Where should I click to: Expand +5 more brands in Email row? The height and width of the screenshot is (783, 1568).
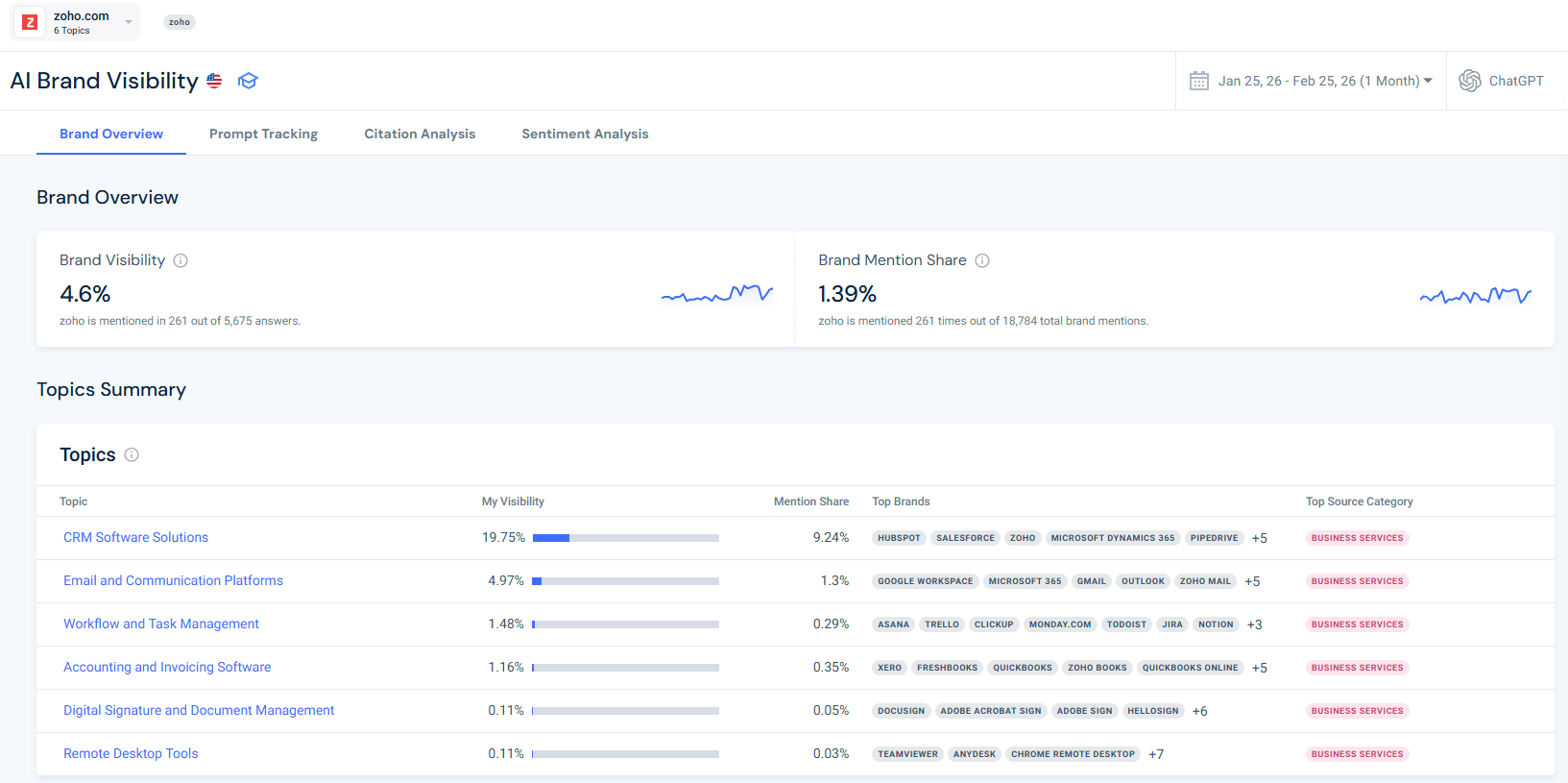tap(1252, 581)
